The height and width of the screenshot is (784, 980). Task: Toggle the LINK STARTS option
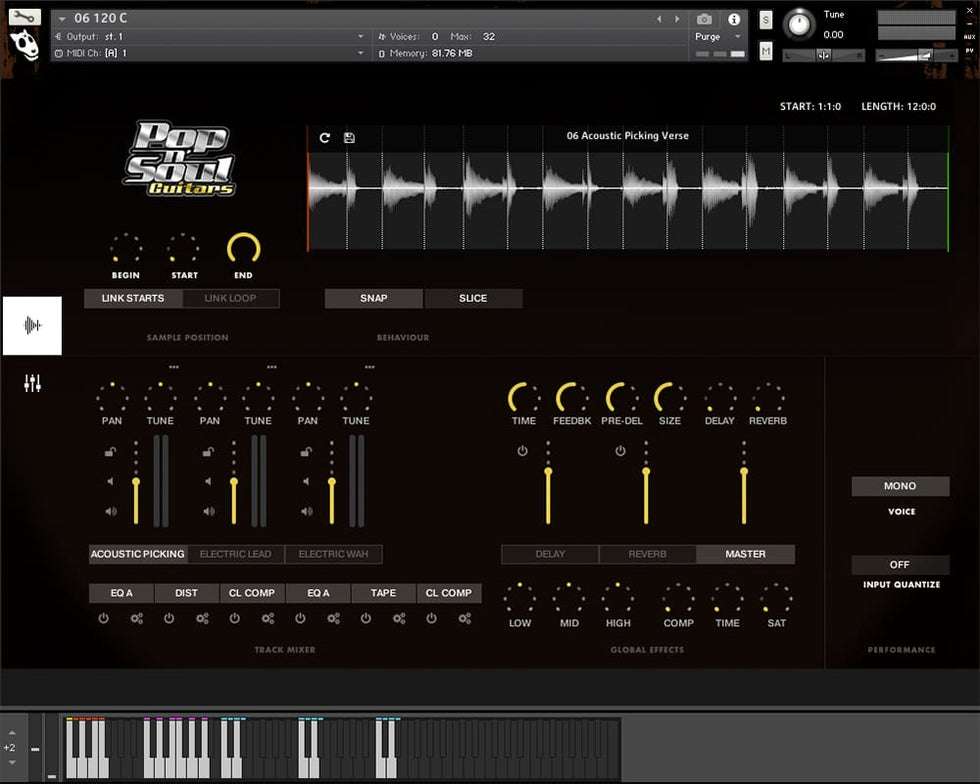pyautogui.click(x=133, y=298)
